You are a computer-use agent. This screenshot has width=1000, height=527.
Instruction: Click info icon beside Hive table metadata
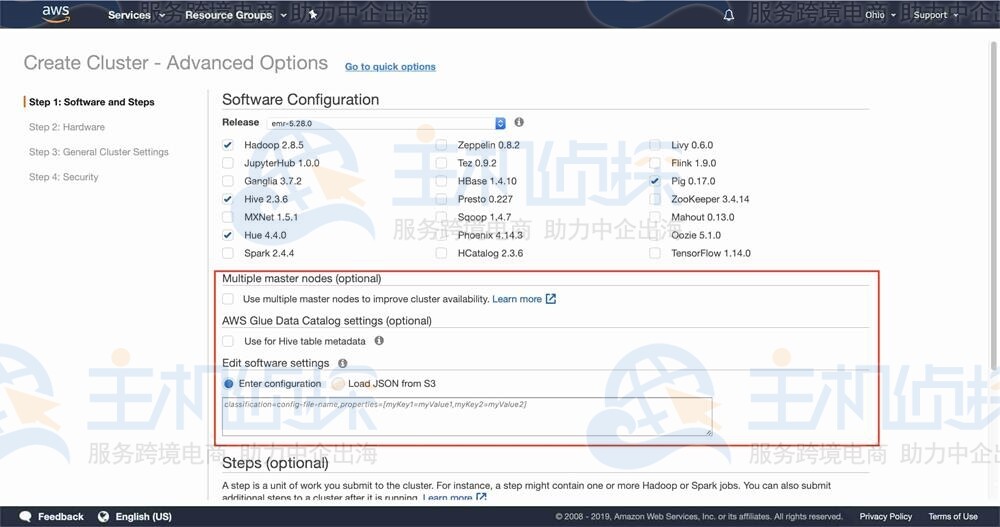(x=379, y=341)
